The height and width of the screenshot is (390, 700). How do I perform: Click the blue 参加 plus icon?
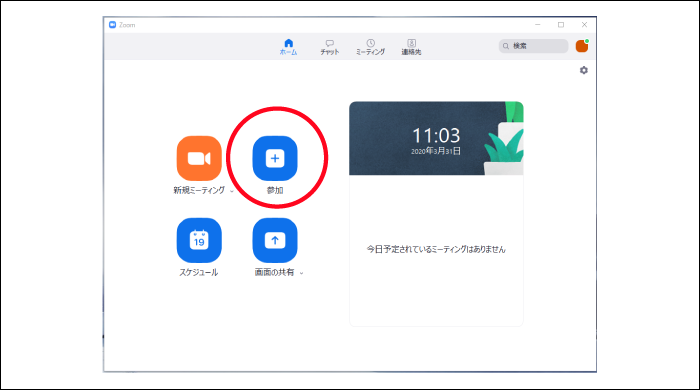tap(275, 158)
